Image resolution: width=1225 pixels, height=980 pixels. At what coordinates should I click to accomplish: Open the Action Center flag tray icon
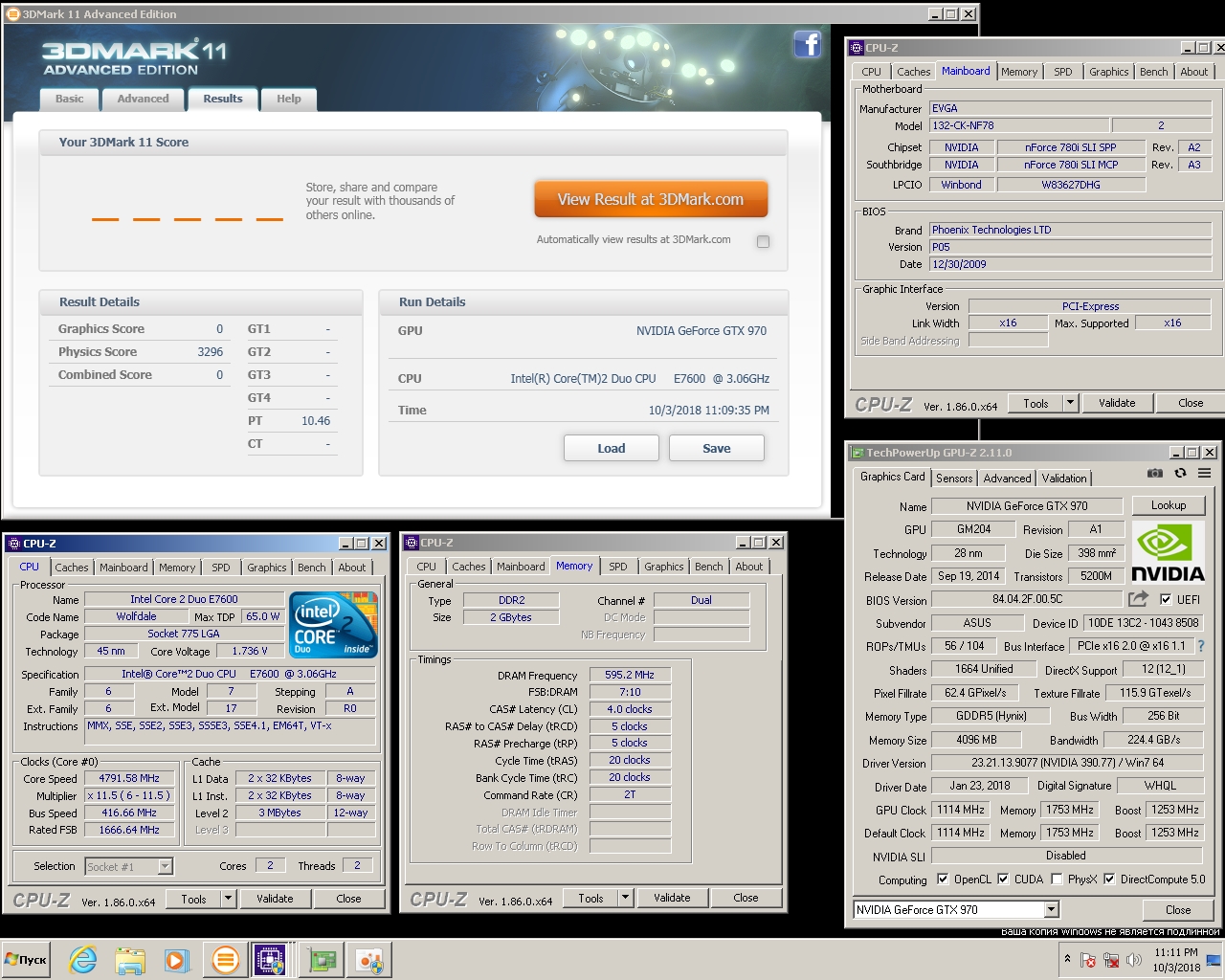pyautogui.click(x=1088, y=960)
